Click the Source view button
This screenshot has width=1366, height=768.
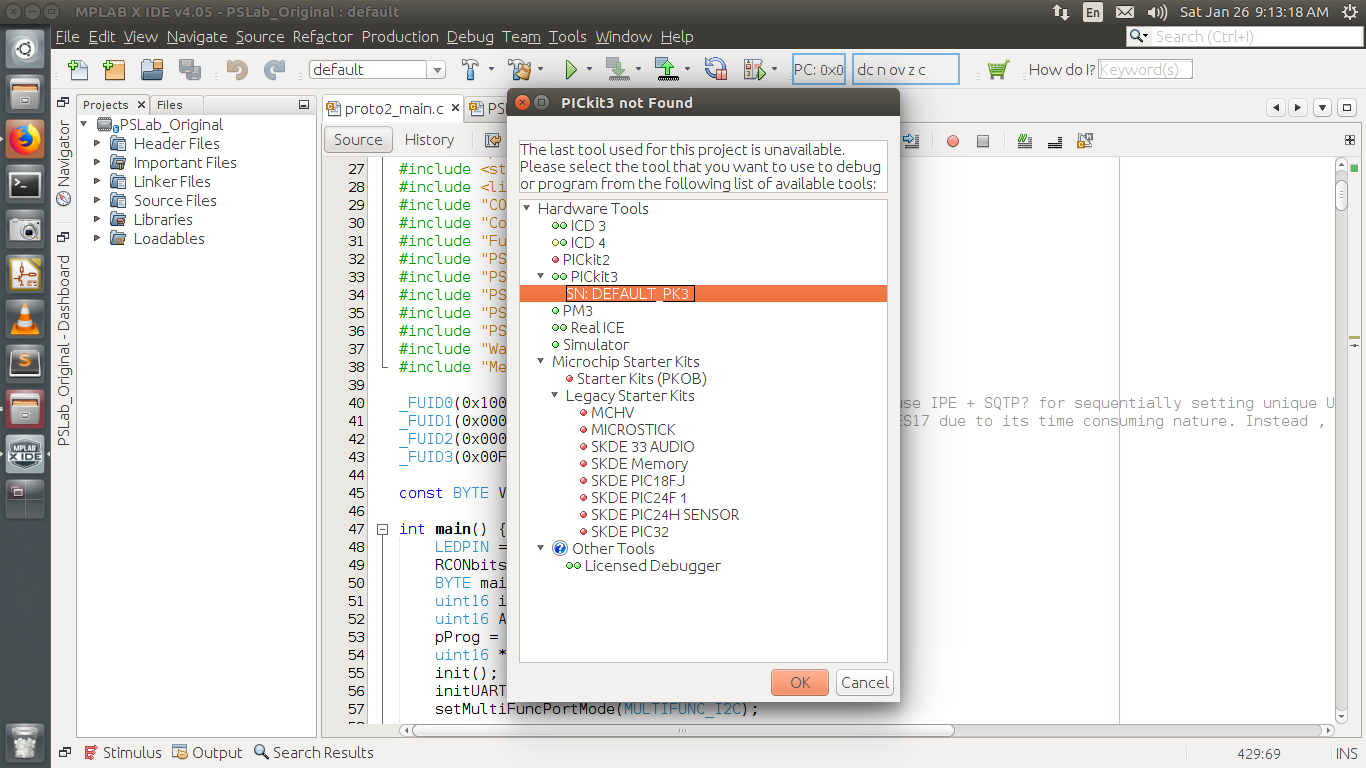pos(358,140)
